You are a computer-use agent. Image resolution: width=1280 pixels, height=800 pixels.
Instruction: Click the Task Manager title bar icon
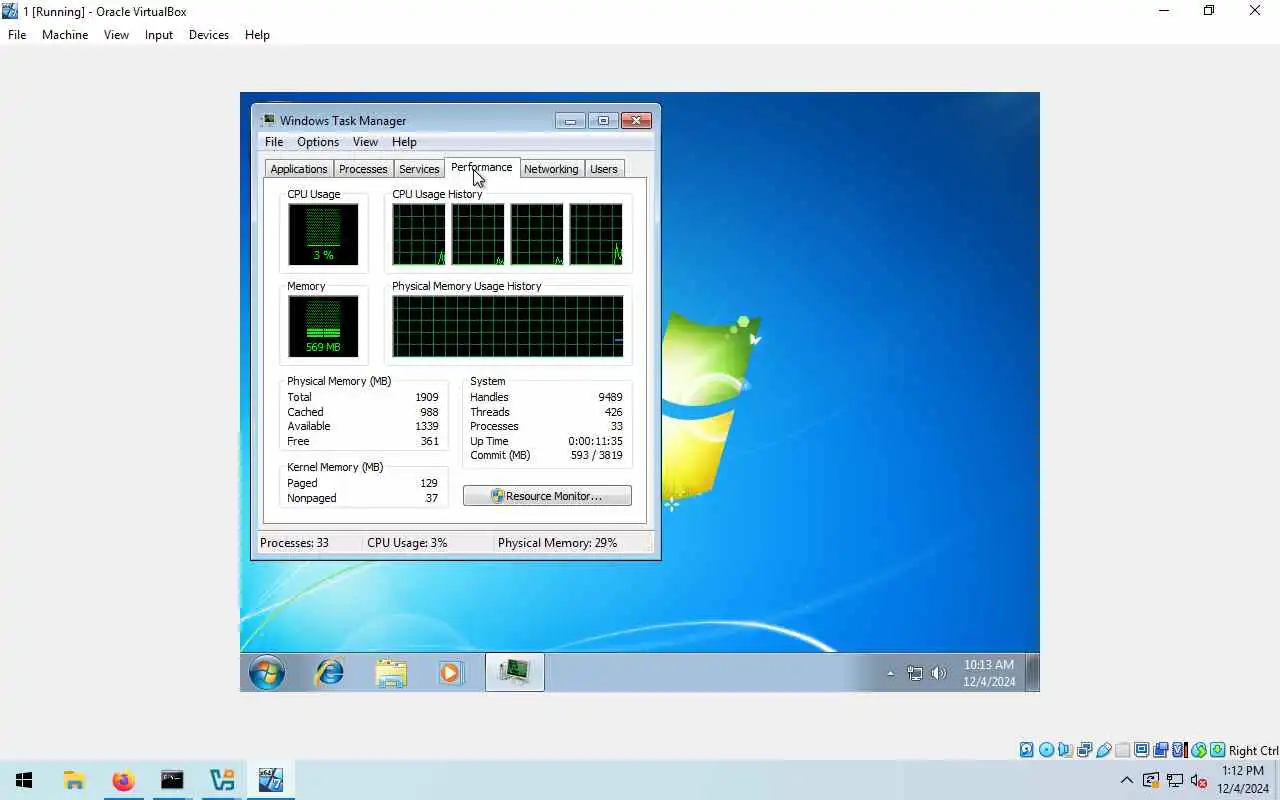tap(268, 121)
